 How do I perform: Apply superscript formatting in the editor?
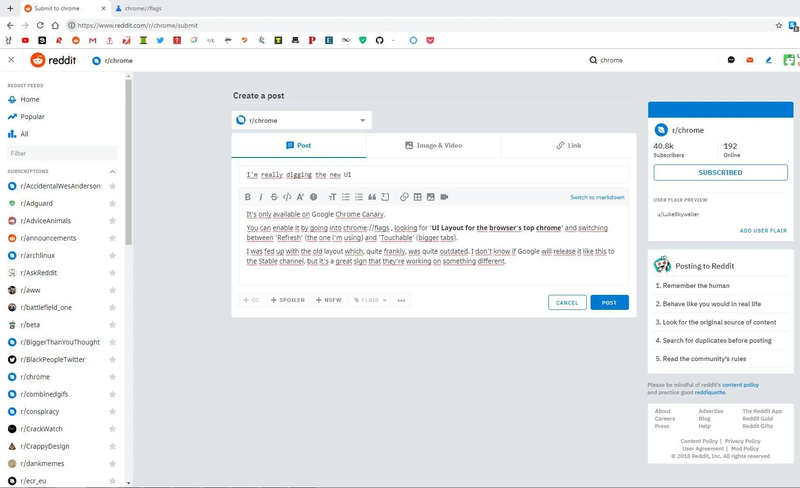tap(300, 197)
